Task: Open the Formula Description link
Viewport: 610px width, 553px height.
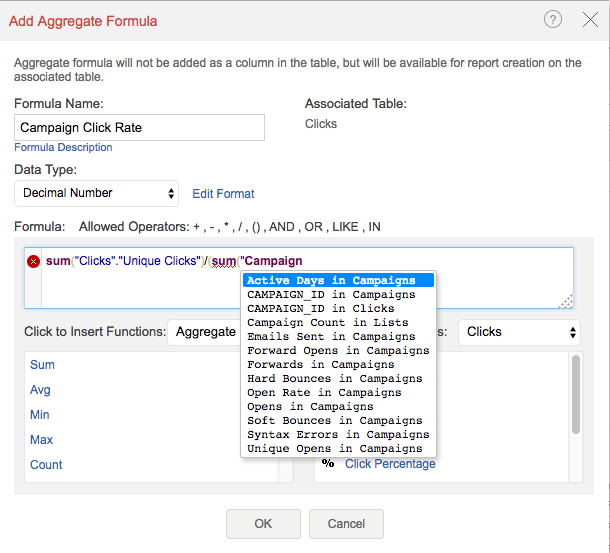Action: click(63, 147)
